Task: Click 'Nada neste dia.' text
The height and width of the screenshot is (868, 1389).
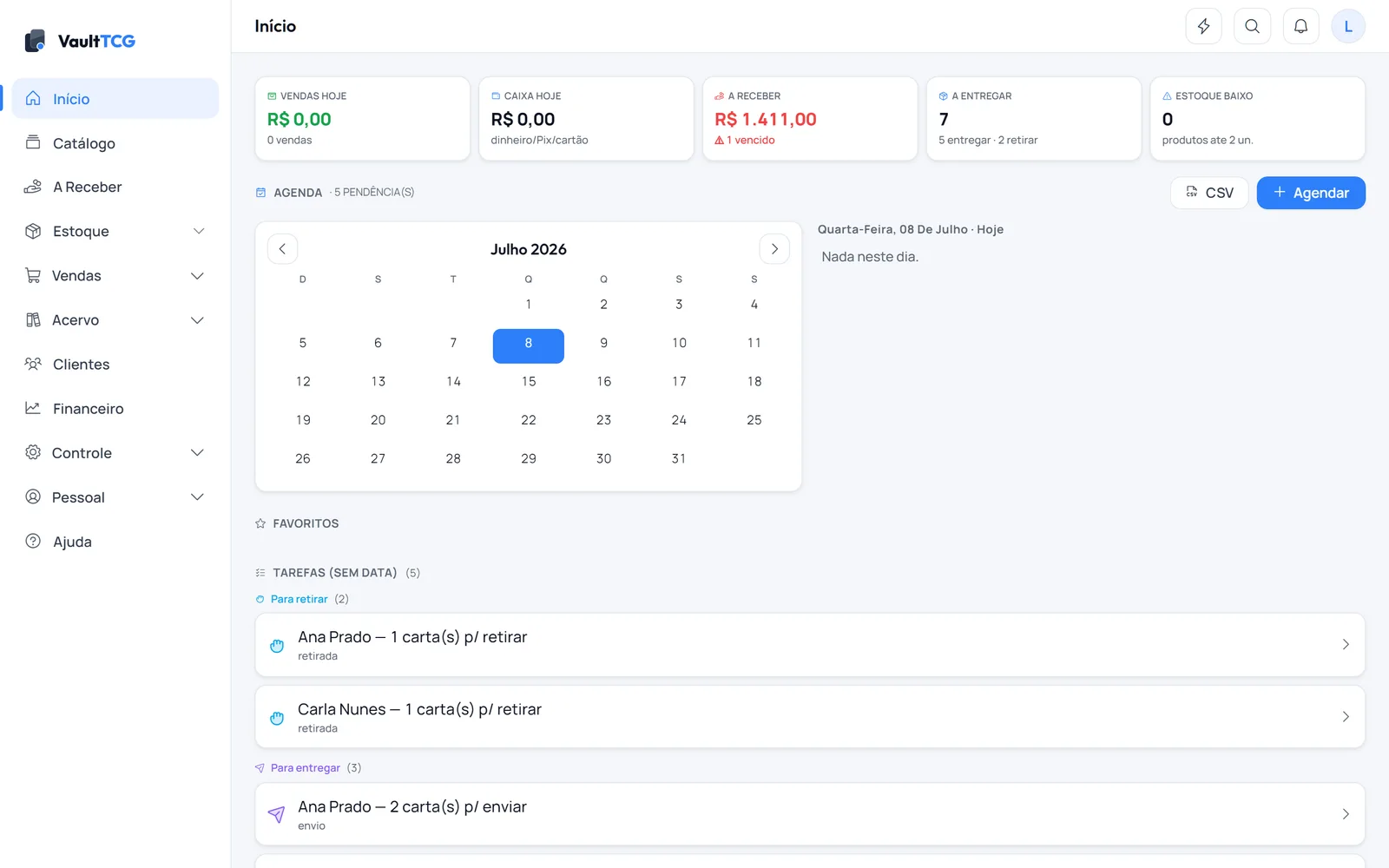Action: [870, 257]
